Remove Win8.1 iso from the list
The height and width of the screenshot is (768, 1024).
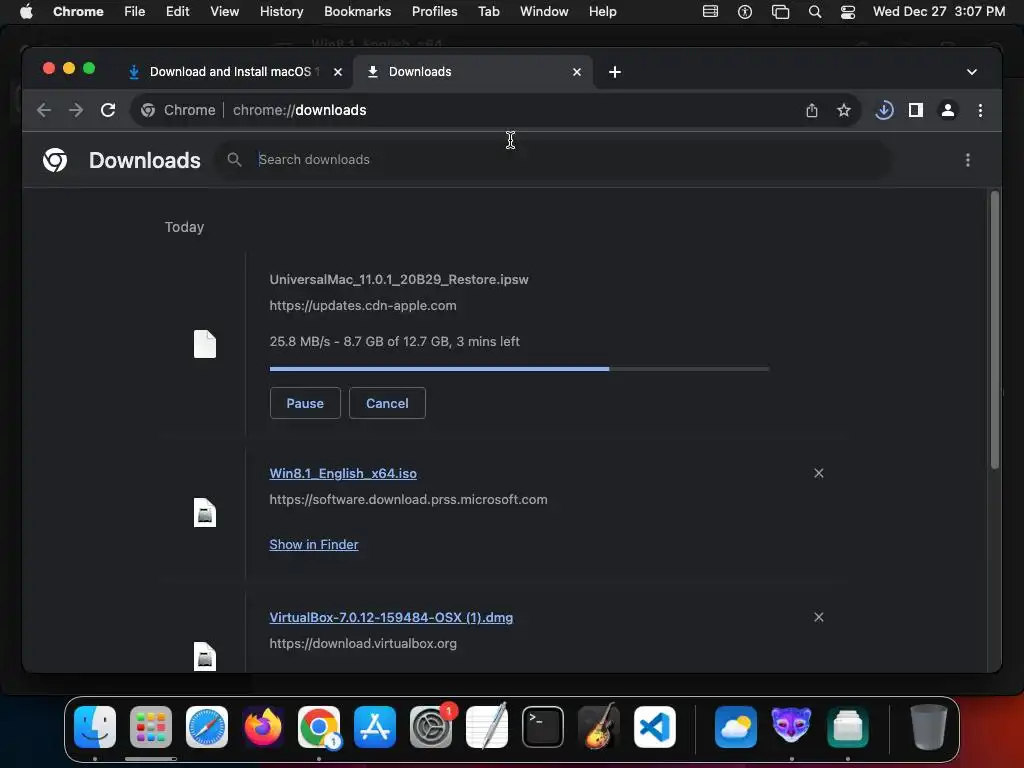pyautogui.click(x=819, y=473)
